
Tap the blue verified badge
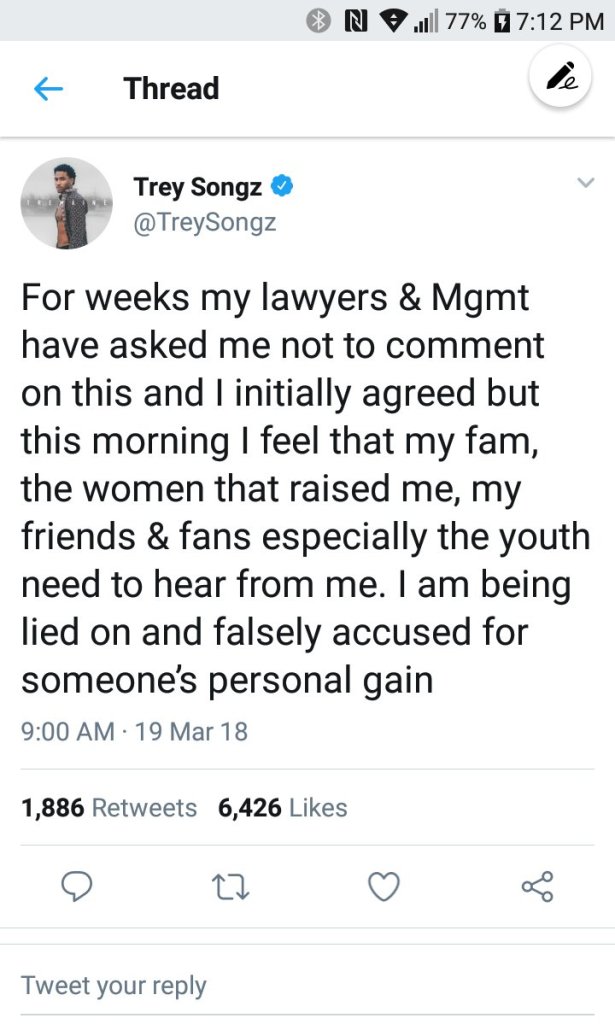coord(282,186)
